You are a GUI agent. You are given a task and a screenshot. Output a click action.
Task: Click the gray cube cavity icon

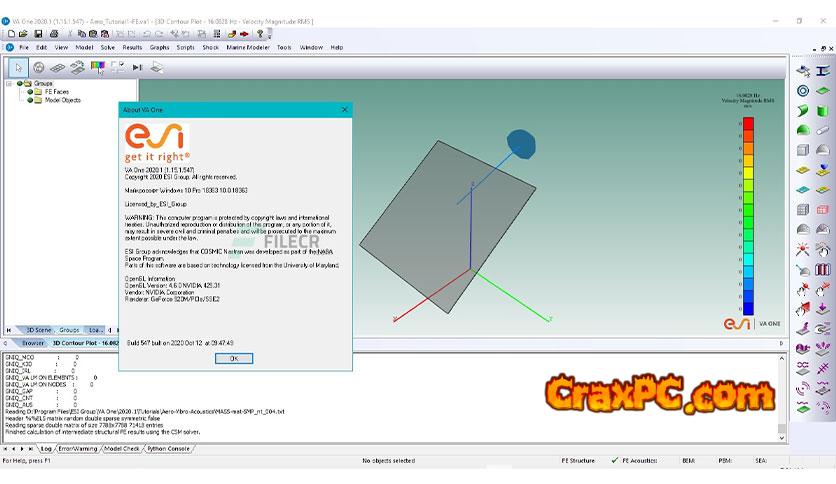pos(803,150)
